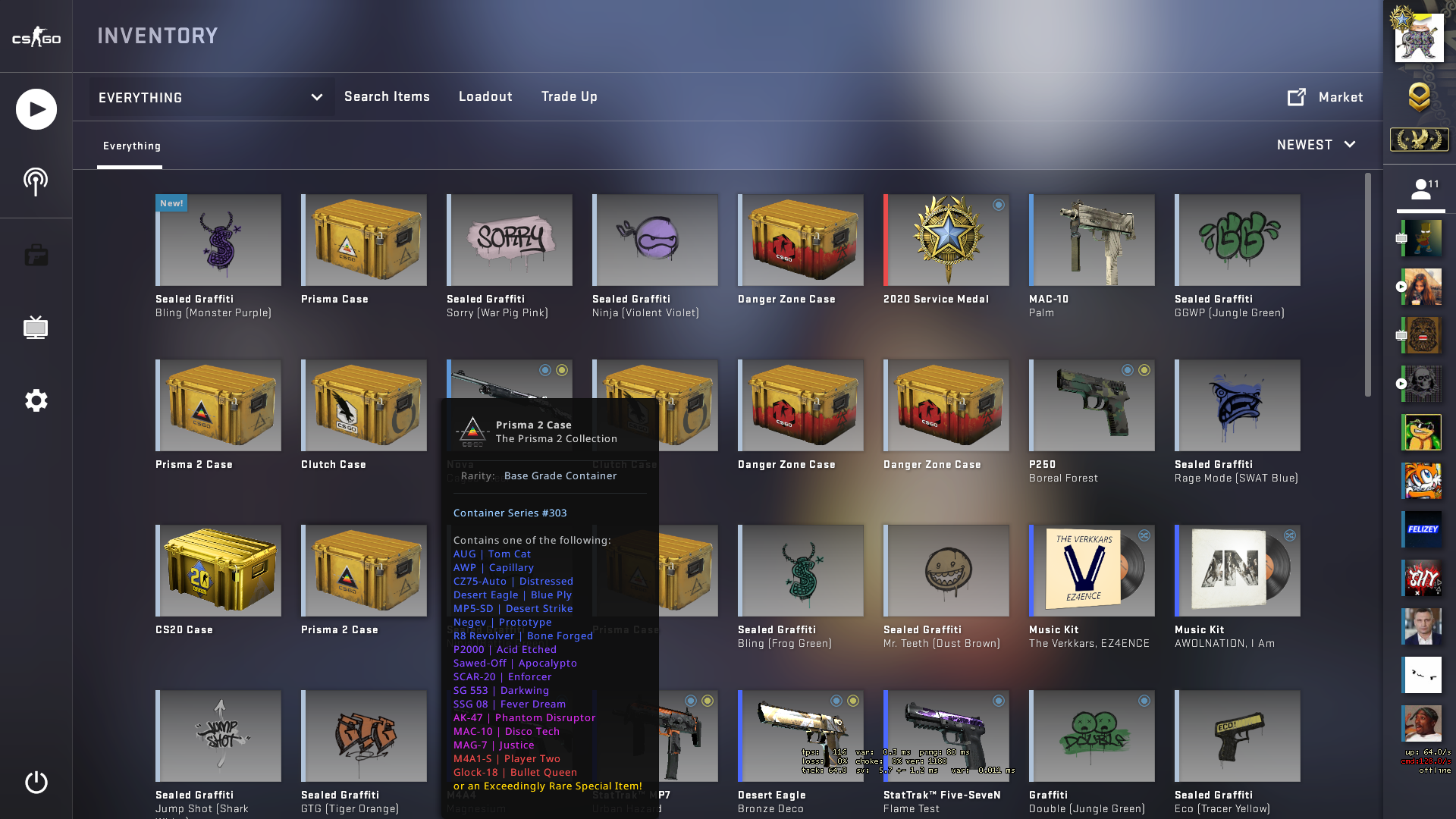The height and width of the screenshot is (819, 1456).
Task: Select the CS20 Case item
Action: click(218, 570)
